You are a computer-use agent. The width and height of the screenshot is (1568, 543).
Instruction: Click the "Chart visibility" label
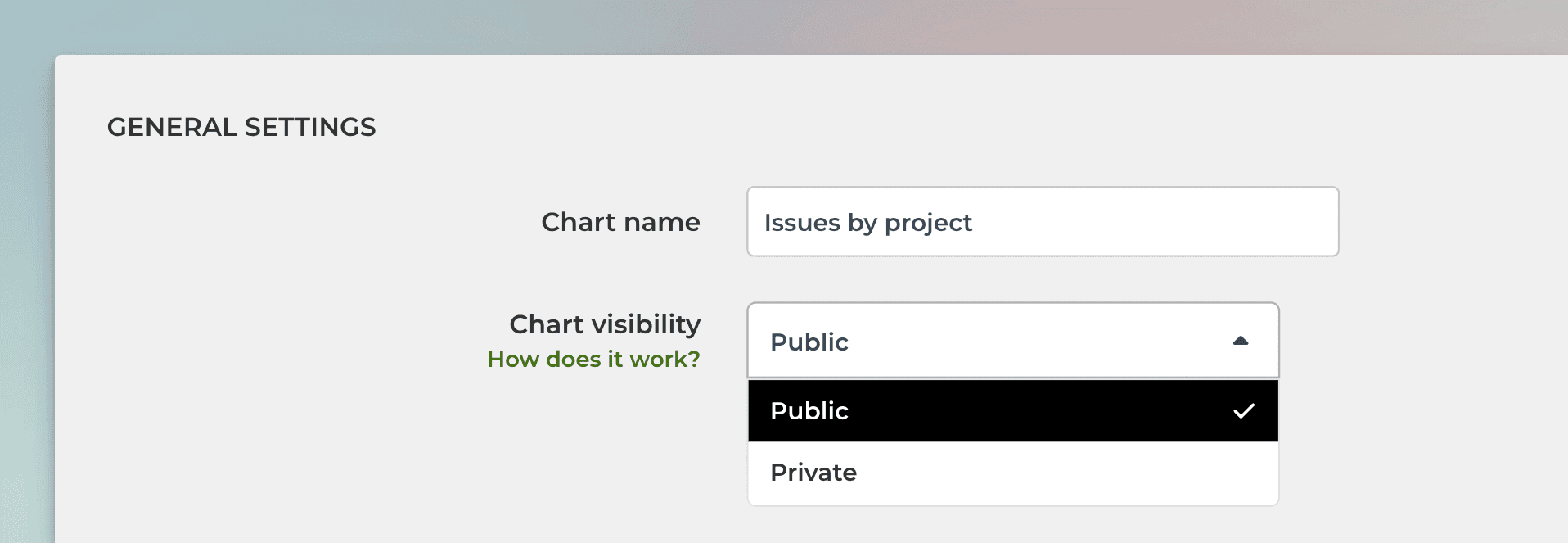[605, 324]
